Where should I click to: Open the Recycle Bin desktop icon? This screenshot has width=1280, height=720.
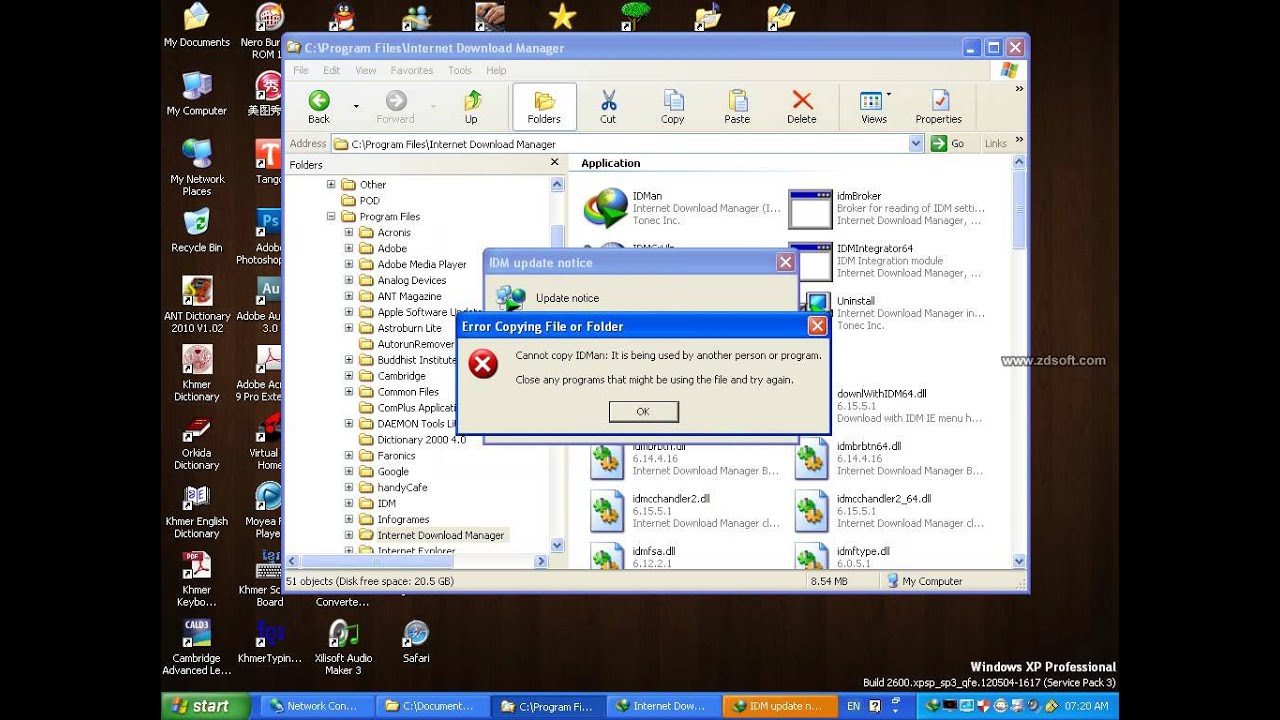point(197,231)
